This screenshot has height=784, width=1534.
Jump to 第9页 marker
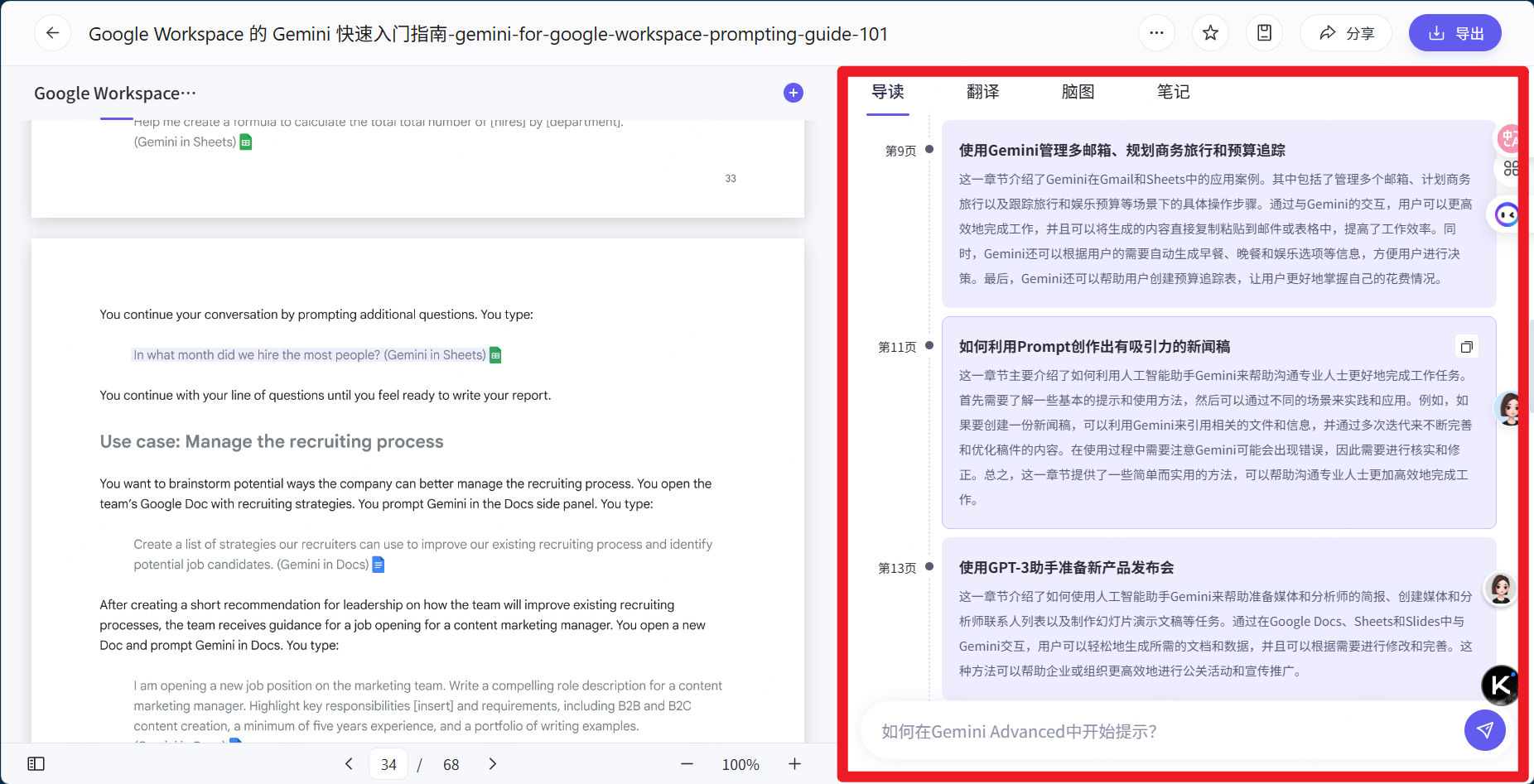click(900, 151)
